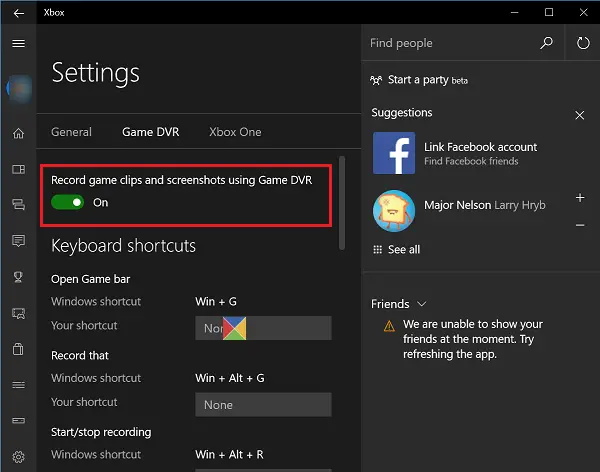
Task: Open the hamburger menu in sidebar
Action: 18,44
